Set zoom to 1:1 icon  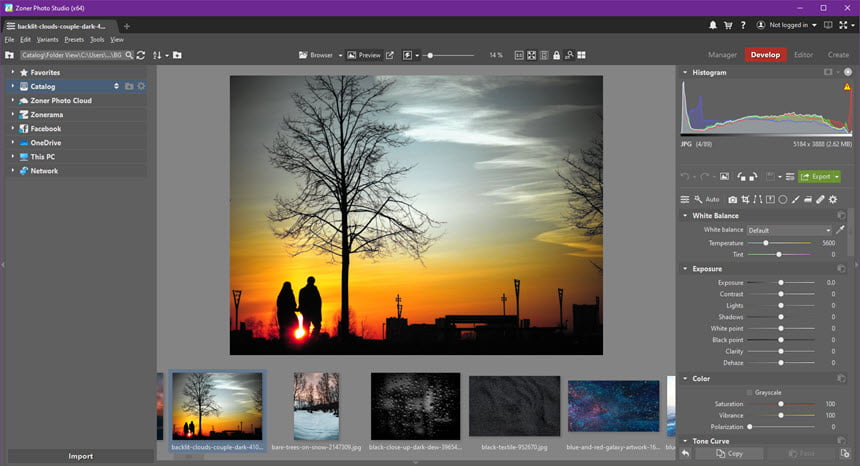[x=519, y=55]
